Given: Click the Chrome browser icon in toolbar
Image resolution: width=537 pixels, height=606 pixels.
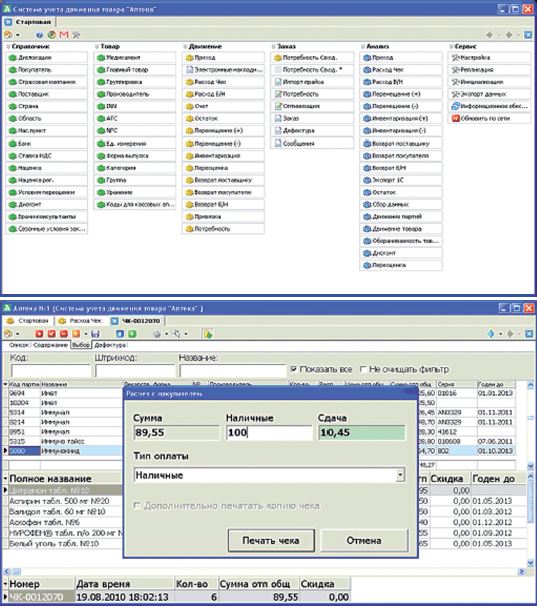Looking at the screenshot, I should point(52,35).
